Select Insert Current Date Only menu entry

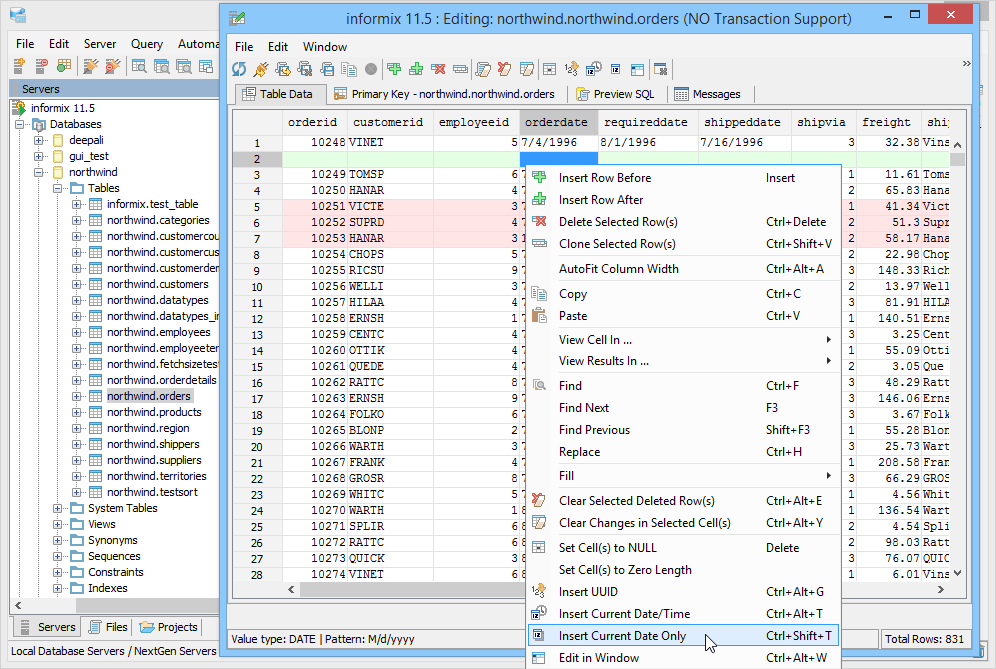click(x=683, y=636)
